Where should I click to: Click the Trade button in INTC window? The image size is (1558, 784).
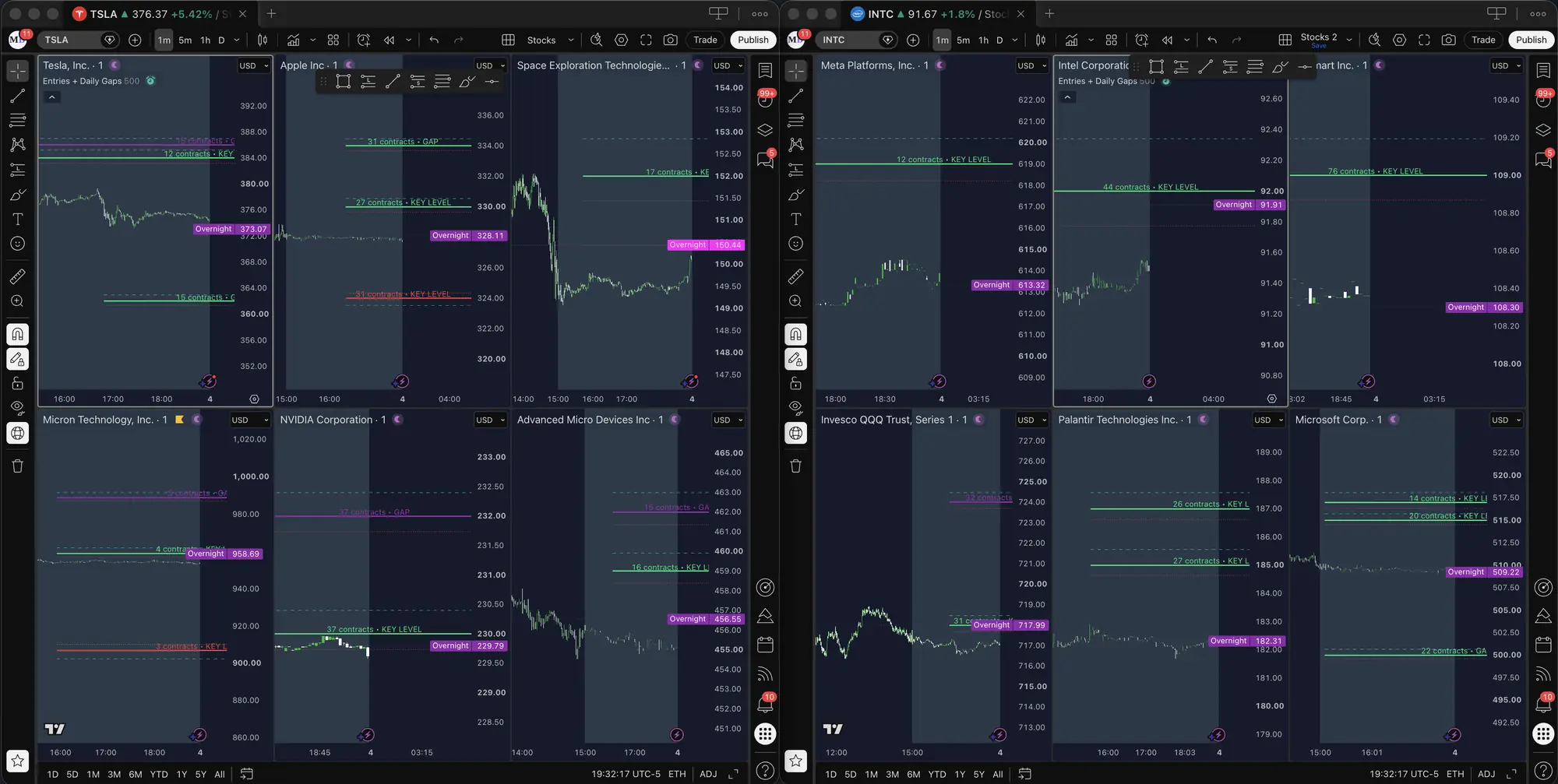pyautogui.click(x=1483, y=40)
